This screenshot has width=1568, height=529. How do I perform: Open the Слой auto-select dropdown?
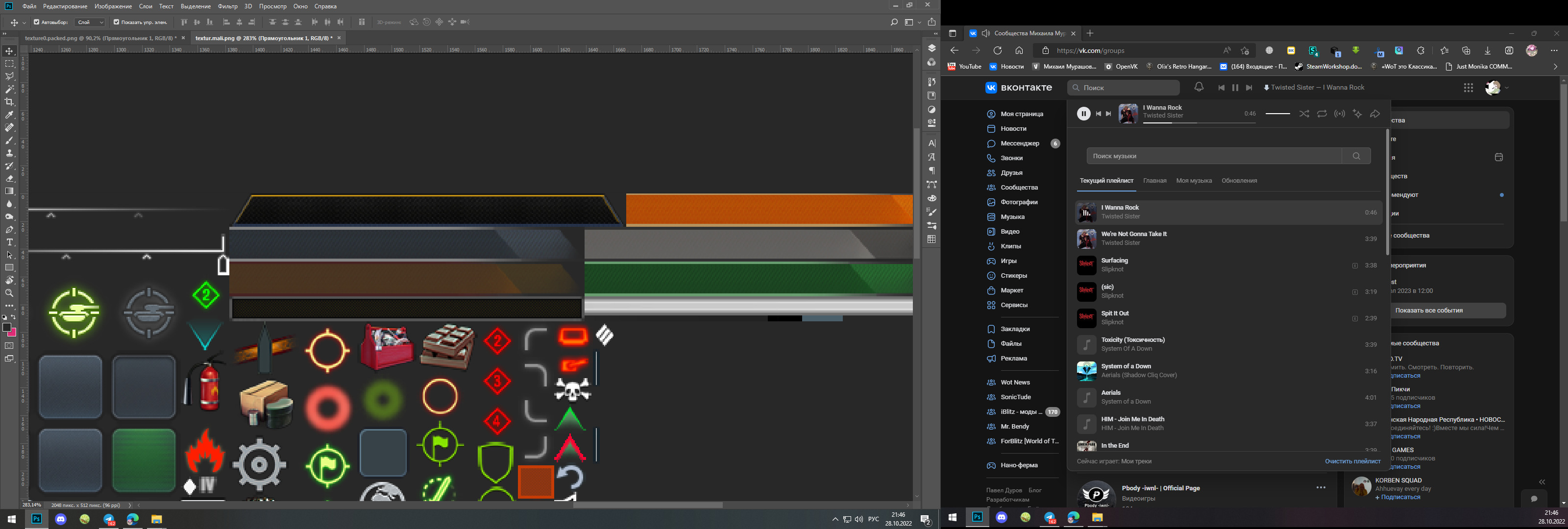pos(90,22)
